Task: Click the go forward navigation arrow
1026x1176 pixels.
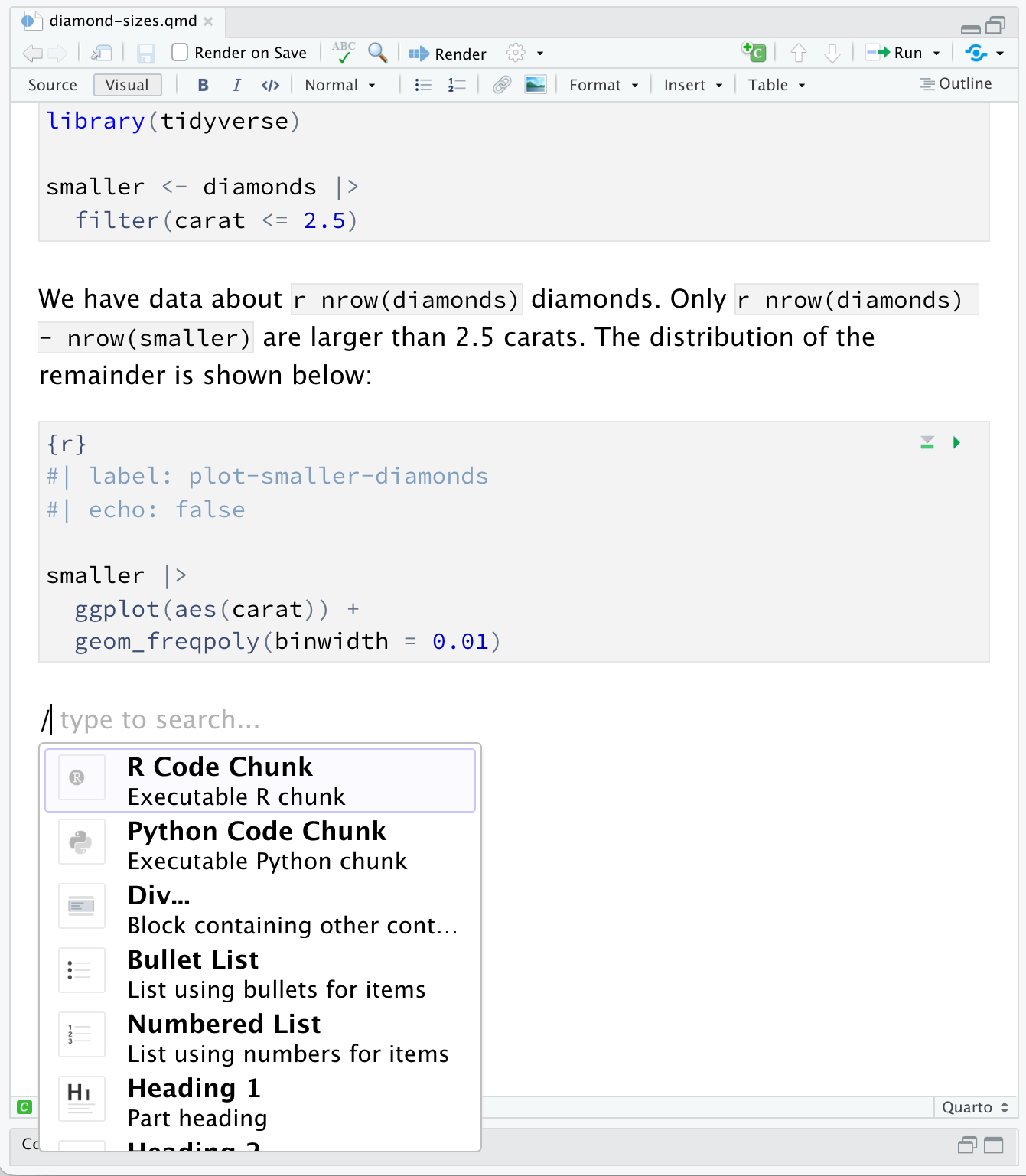Action: (x=57, y=54)
